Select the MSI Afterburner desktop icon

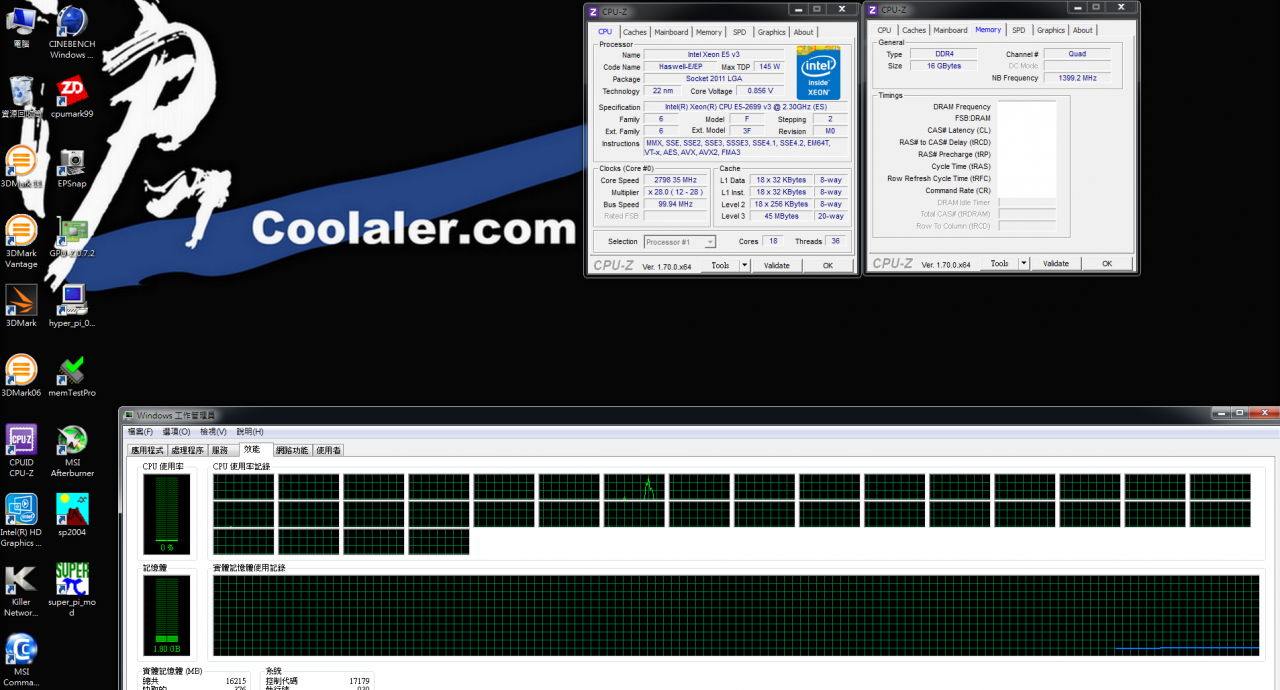(x=71, y=451)
